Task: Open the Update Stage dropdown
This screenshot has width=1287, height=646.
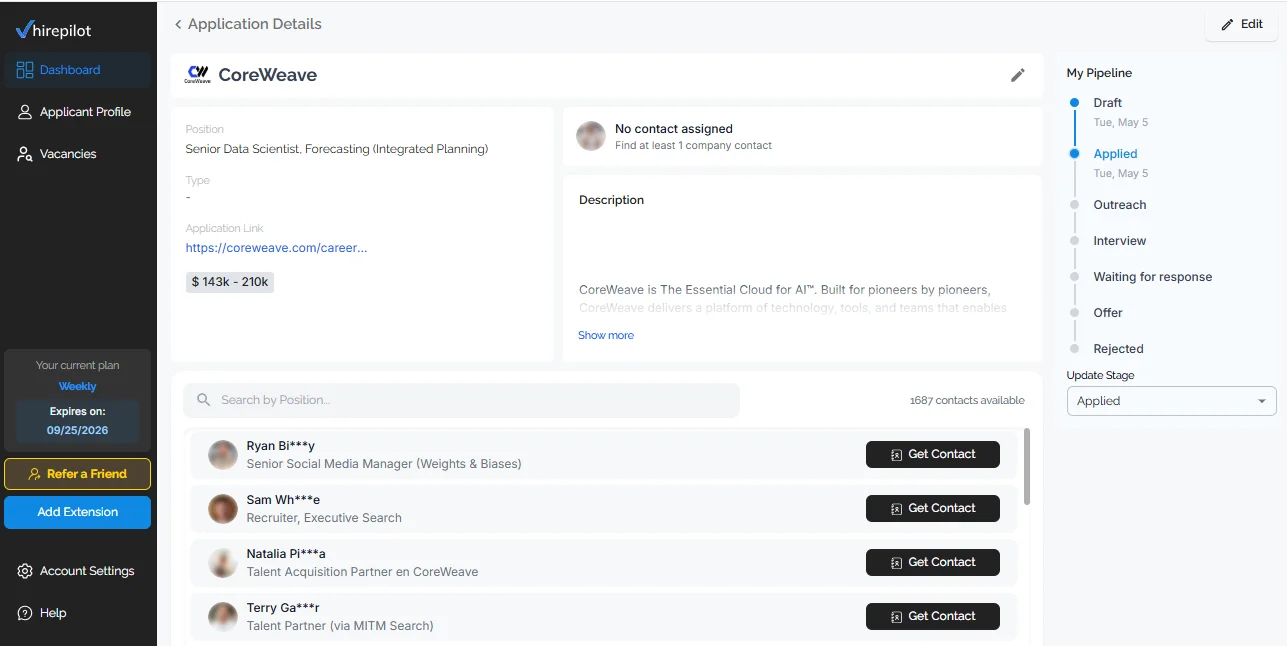Action: 1171,401
